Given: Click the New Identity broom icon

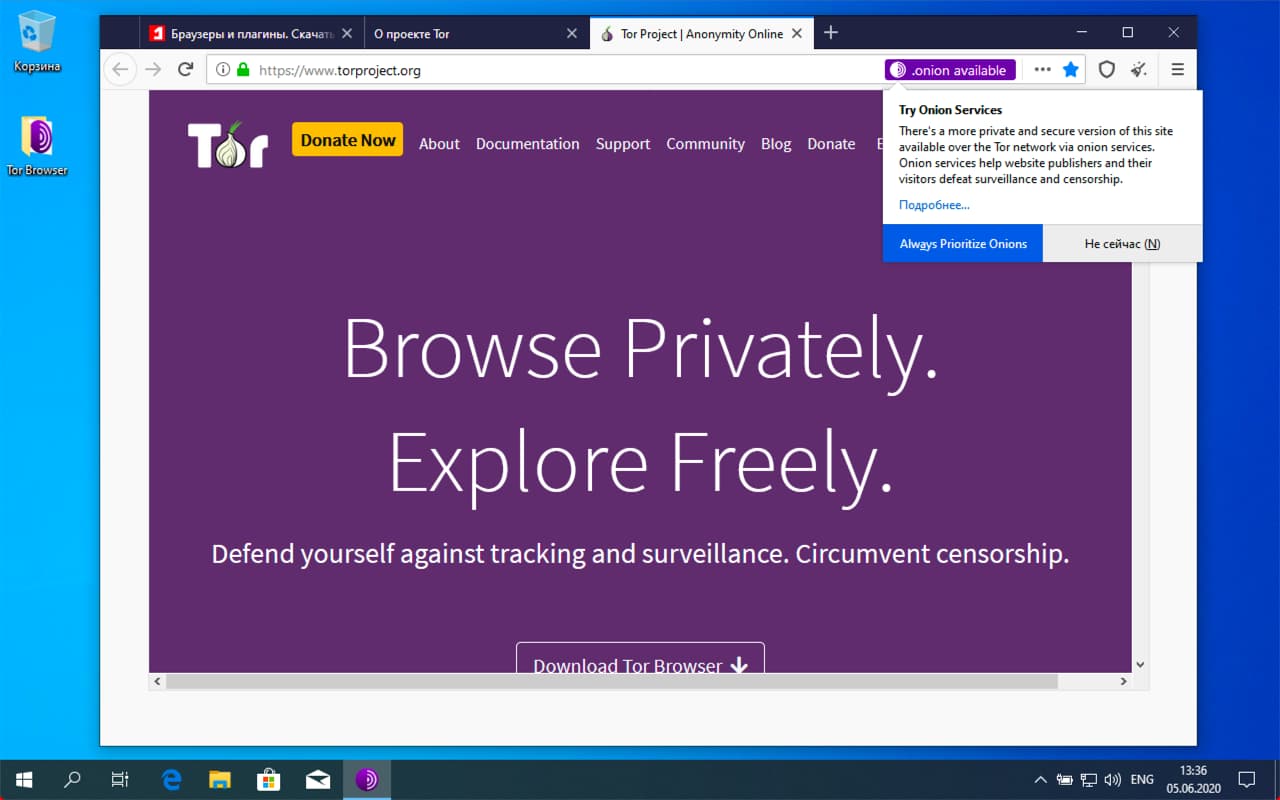Looking at the screenshot, I should tap(1139, 70).
